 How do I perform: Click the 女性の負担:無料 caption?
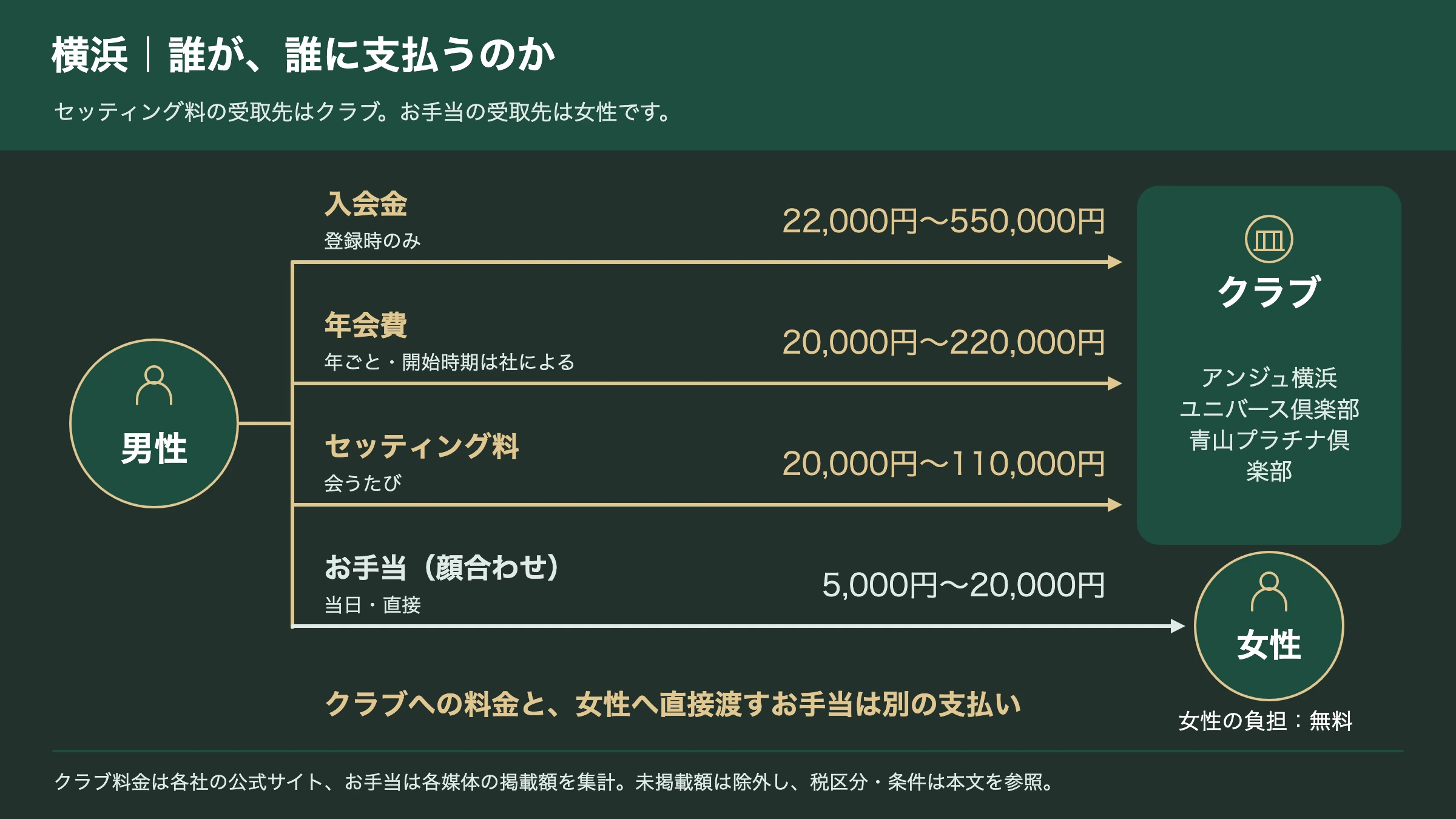(1266, 721)
